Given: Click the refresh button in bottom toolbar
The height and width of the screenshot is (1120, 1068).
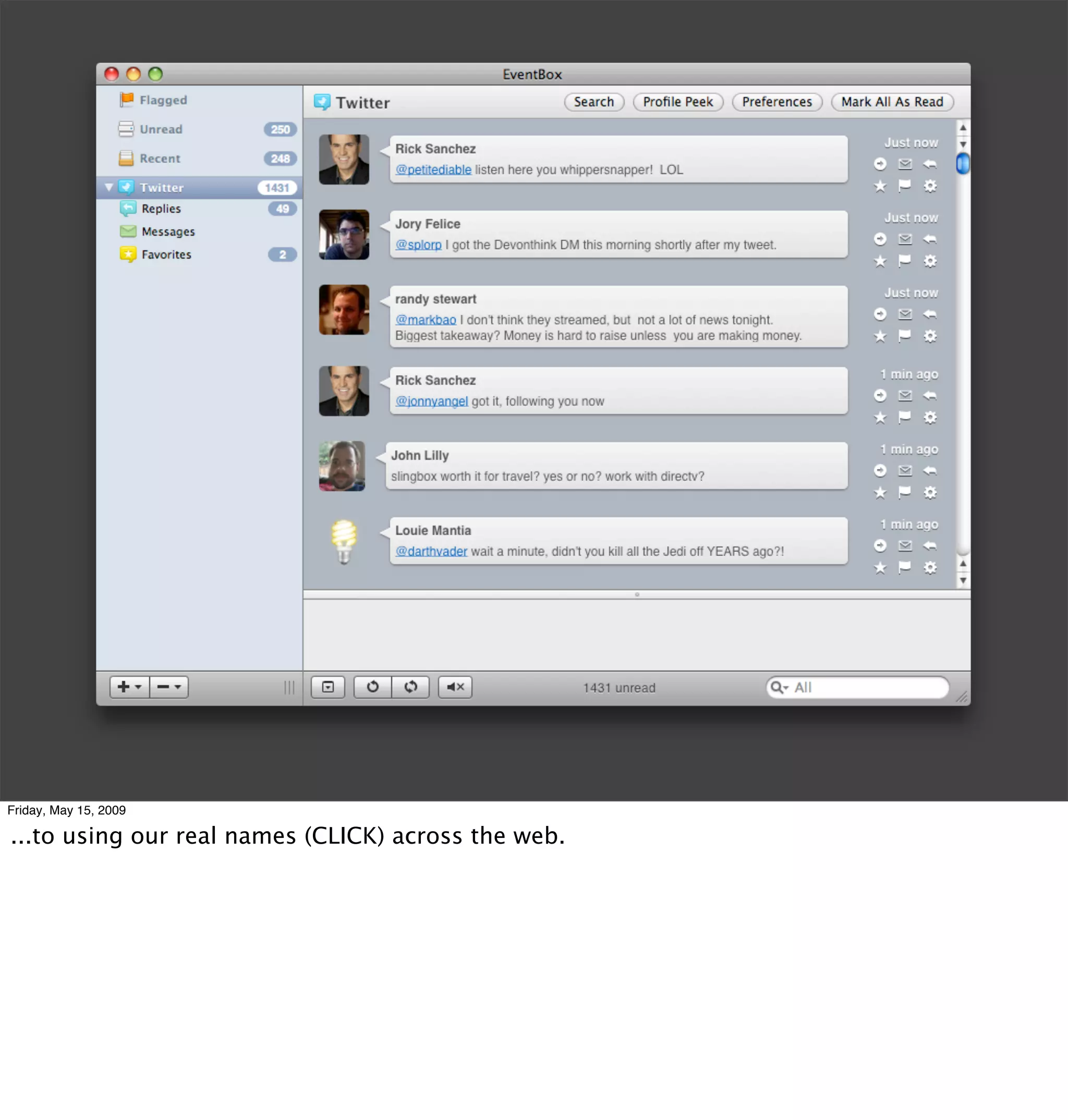Looking at the screenshot, I should tap(372, 687).
